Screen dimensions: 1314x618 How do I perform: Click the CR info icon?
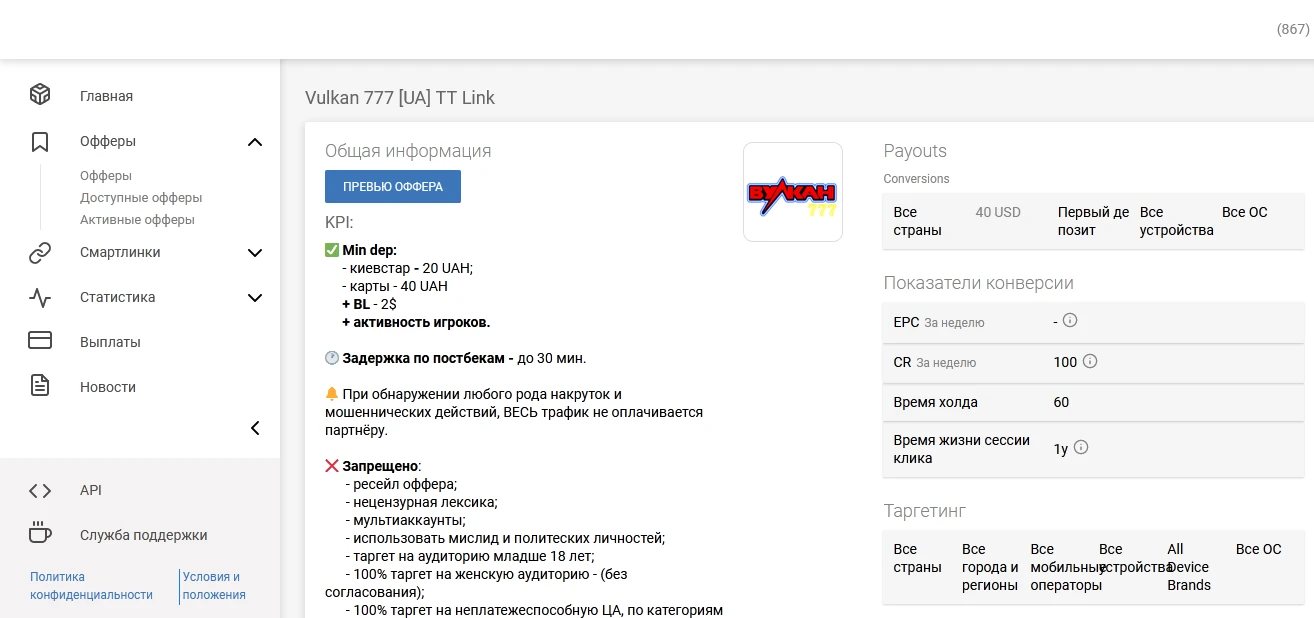pyautogui.click(x=1090, y=361)
